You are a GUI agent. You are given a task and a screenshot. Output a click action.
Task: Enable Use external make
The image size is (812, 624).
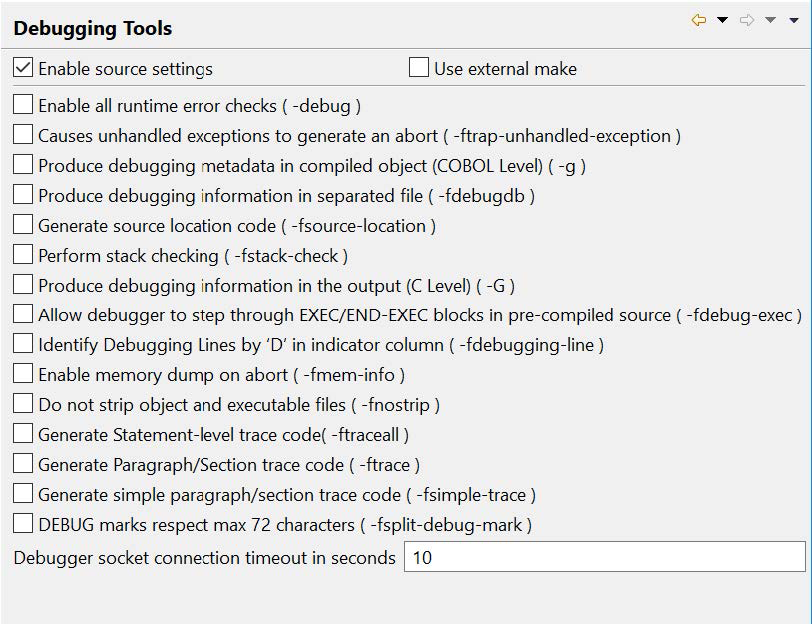(x=418, y=67)
